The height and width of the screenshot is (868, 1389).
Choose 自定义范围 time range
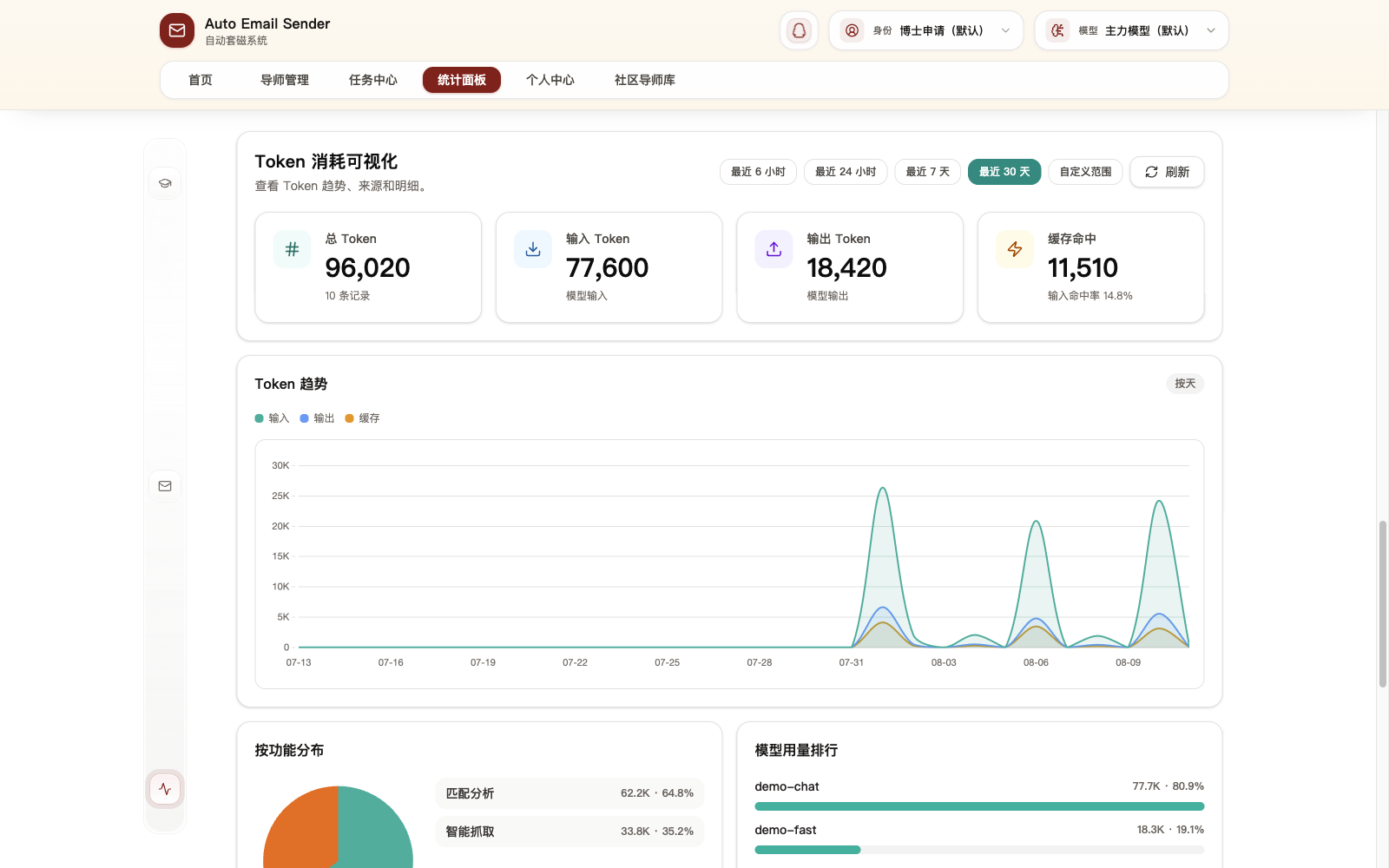coord(1085,172)
